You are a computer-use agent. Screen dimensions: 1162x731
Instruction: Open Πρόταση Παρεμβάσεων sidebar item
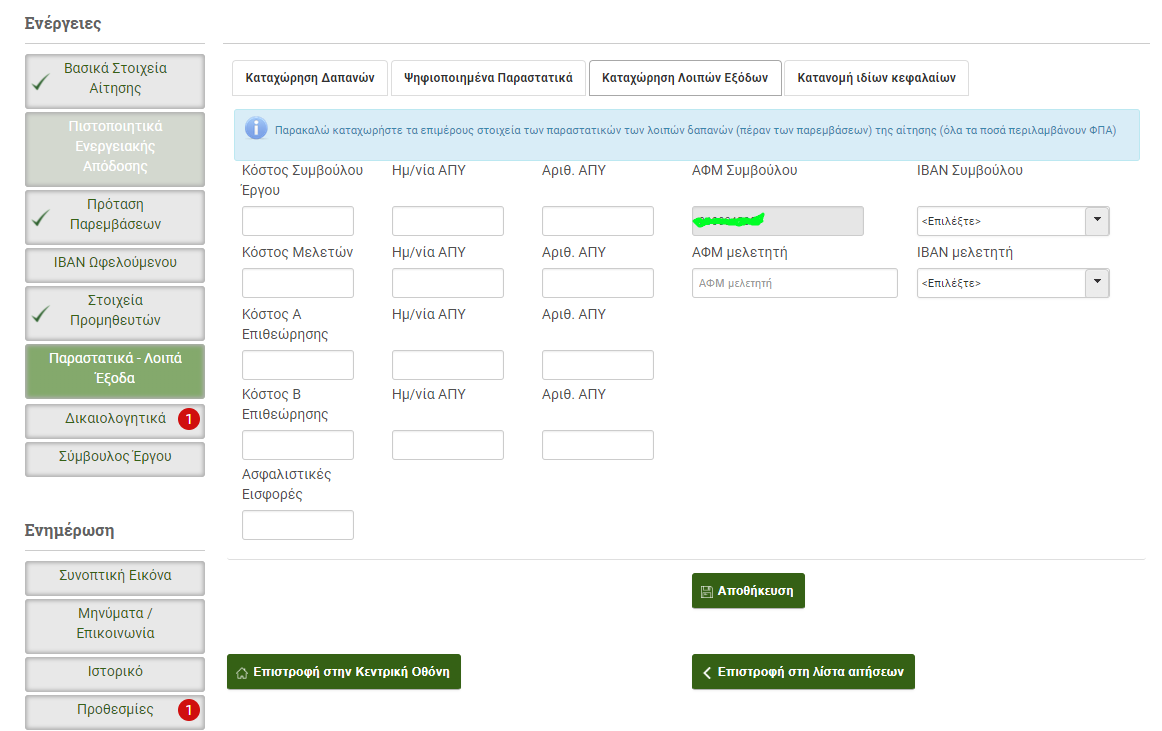tap(115, 215)
